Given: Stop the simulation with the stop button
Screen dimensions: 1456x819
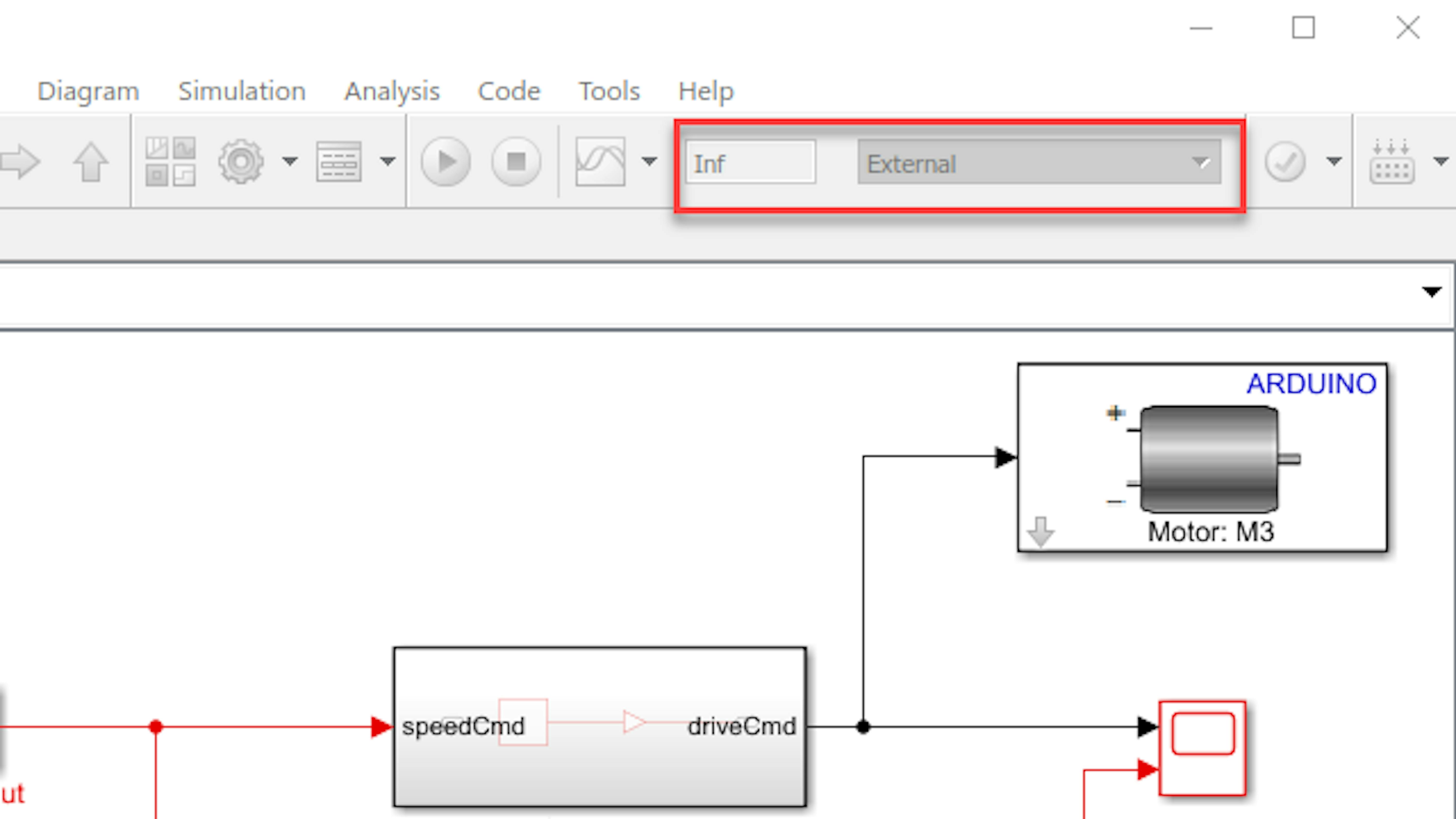Looking at the screenshot, I should point(516,162).
